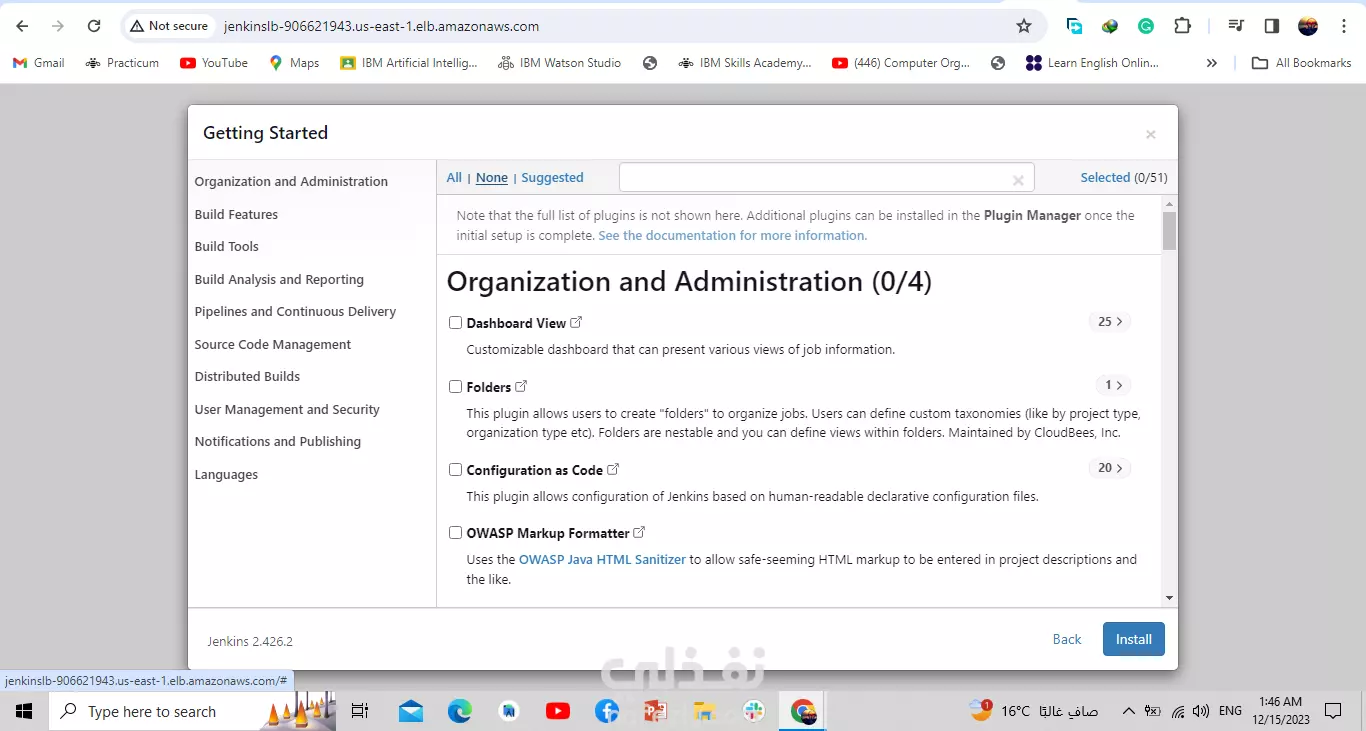Open the User Management and Security section
Screen dimensions: 1366x731
pyautogui.click(x=287, y=409)
